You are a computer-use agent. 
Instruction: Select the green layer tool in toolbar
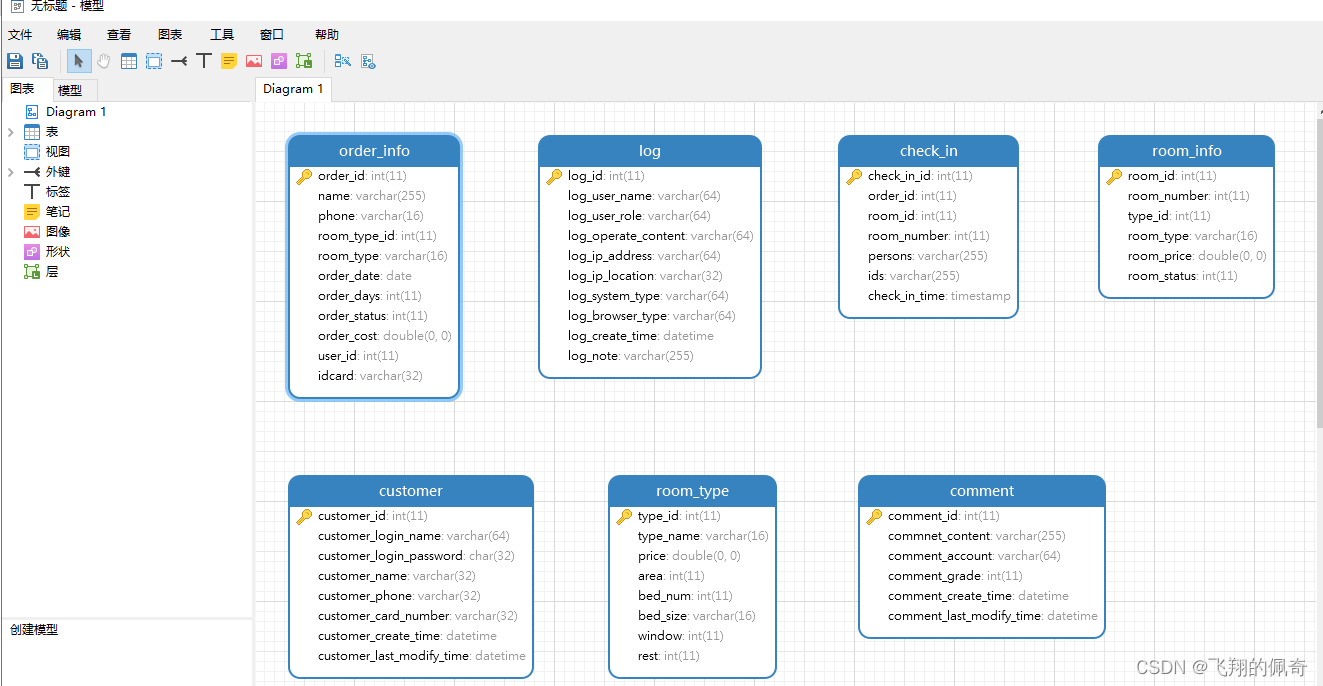[x=304, y=61]
